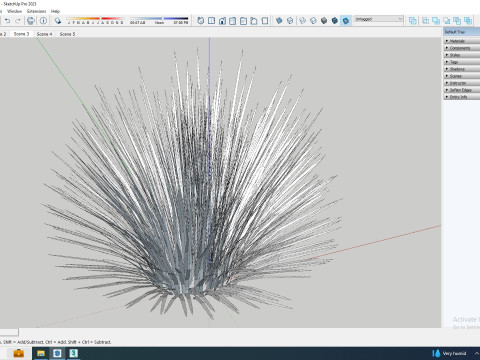This screenshot has width=480, height=360.
Task: Open the Extensions menu
Action: (x=36, y=11)
